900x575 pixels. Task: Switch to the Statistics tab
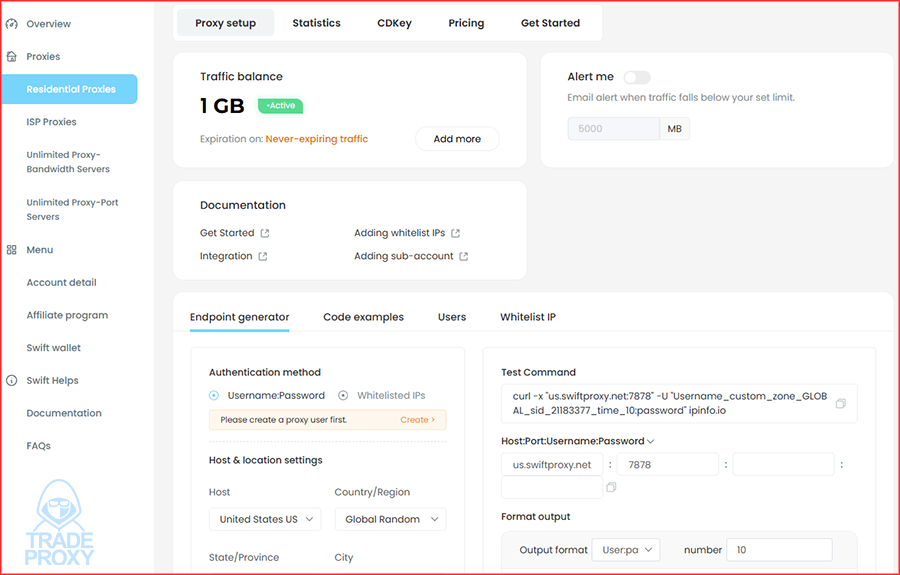point(316,23)
